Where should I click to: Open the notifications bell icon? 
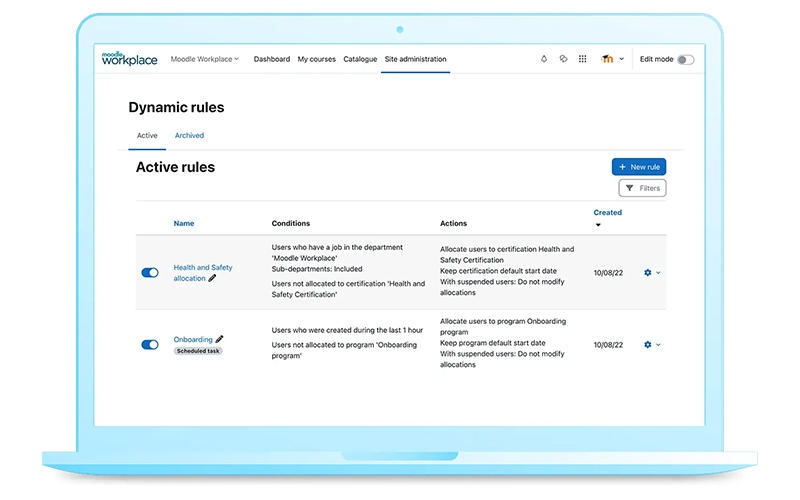(544, 59)
